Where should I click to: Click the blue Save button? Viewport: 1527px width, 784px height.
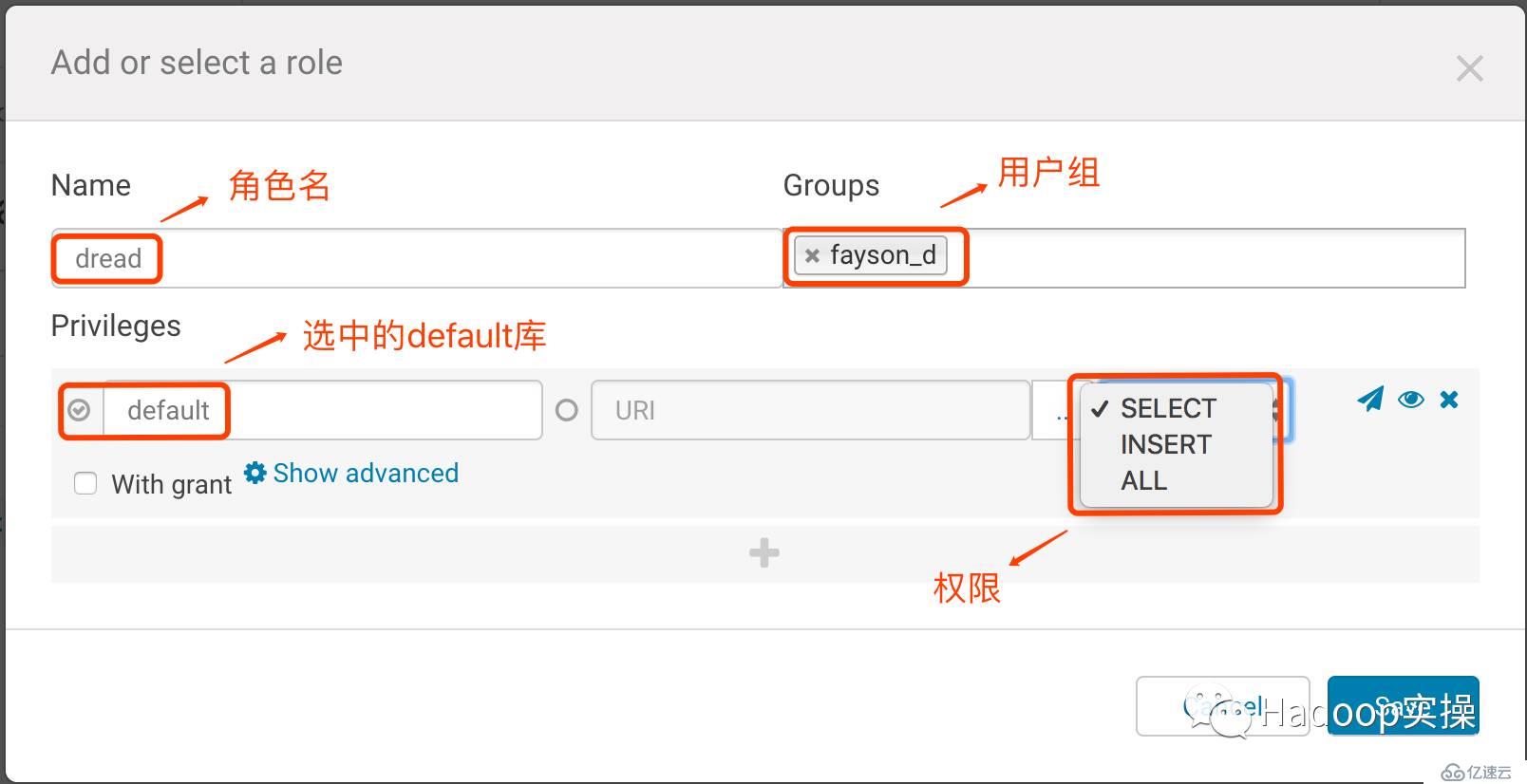pos(1403,706)
